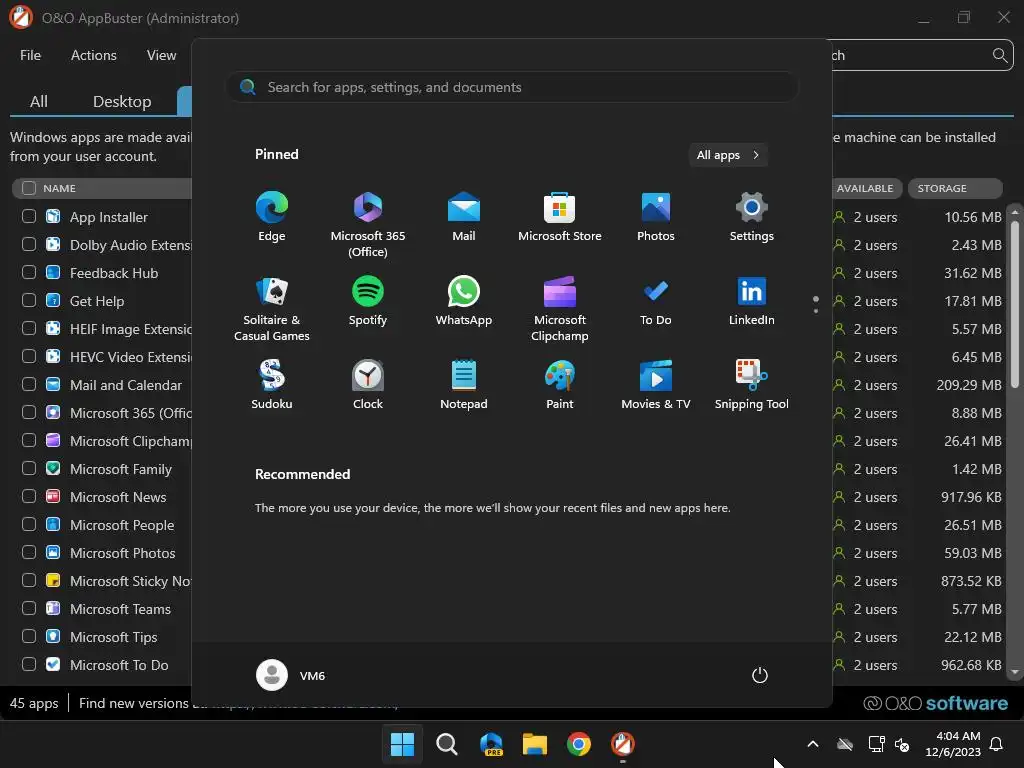Click the O&O software logo link

tap(935, 703)
